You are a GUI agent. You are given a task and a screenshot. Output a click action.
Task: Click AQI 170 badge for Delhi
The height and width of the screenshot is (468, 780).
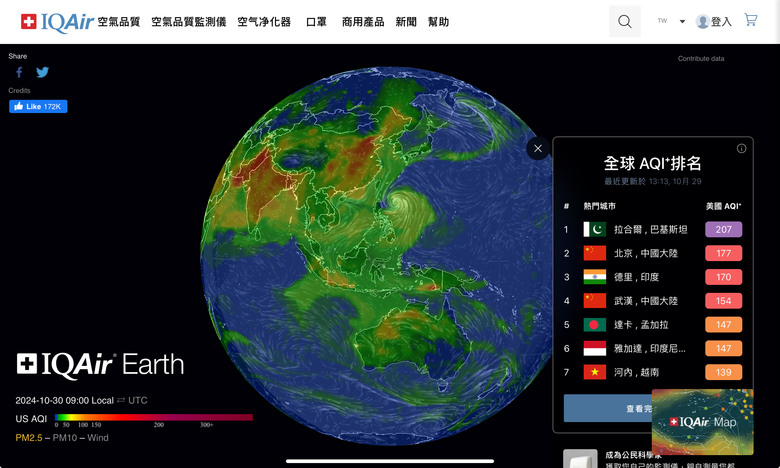coord(723,277)
